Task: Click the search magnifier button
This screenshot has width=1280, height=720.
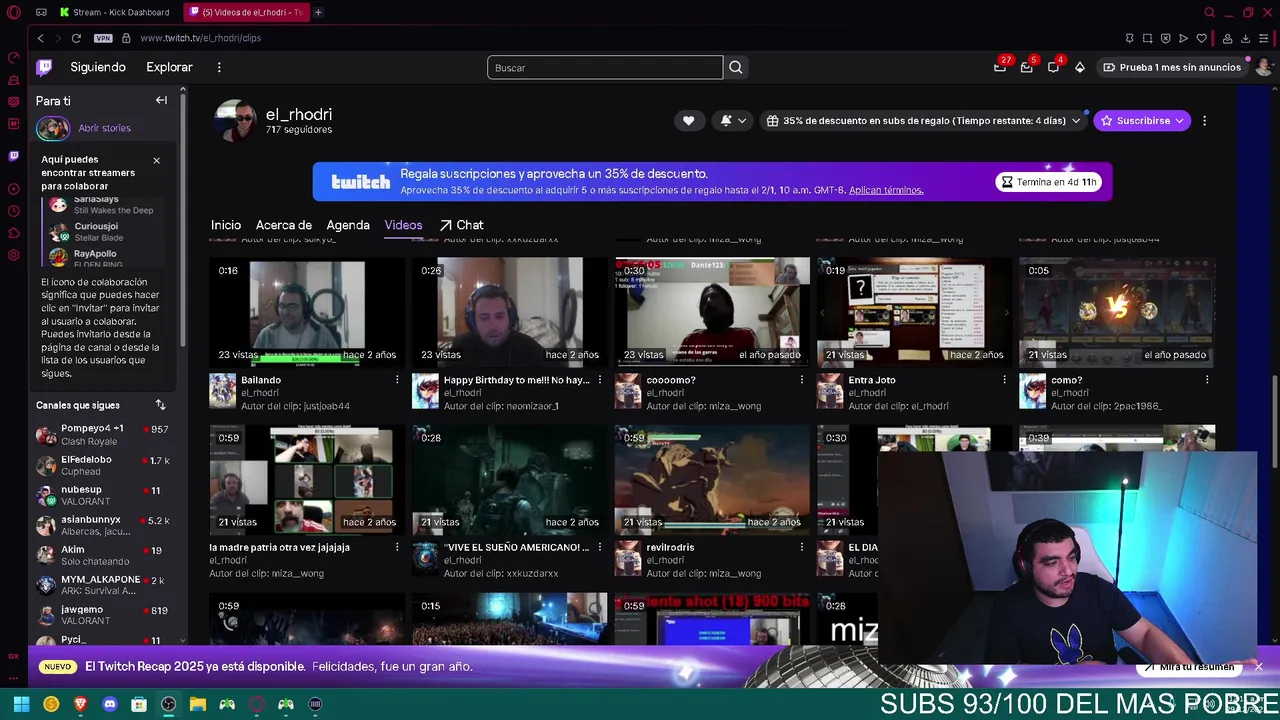Action: pos(736,67)
